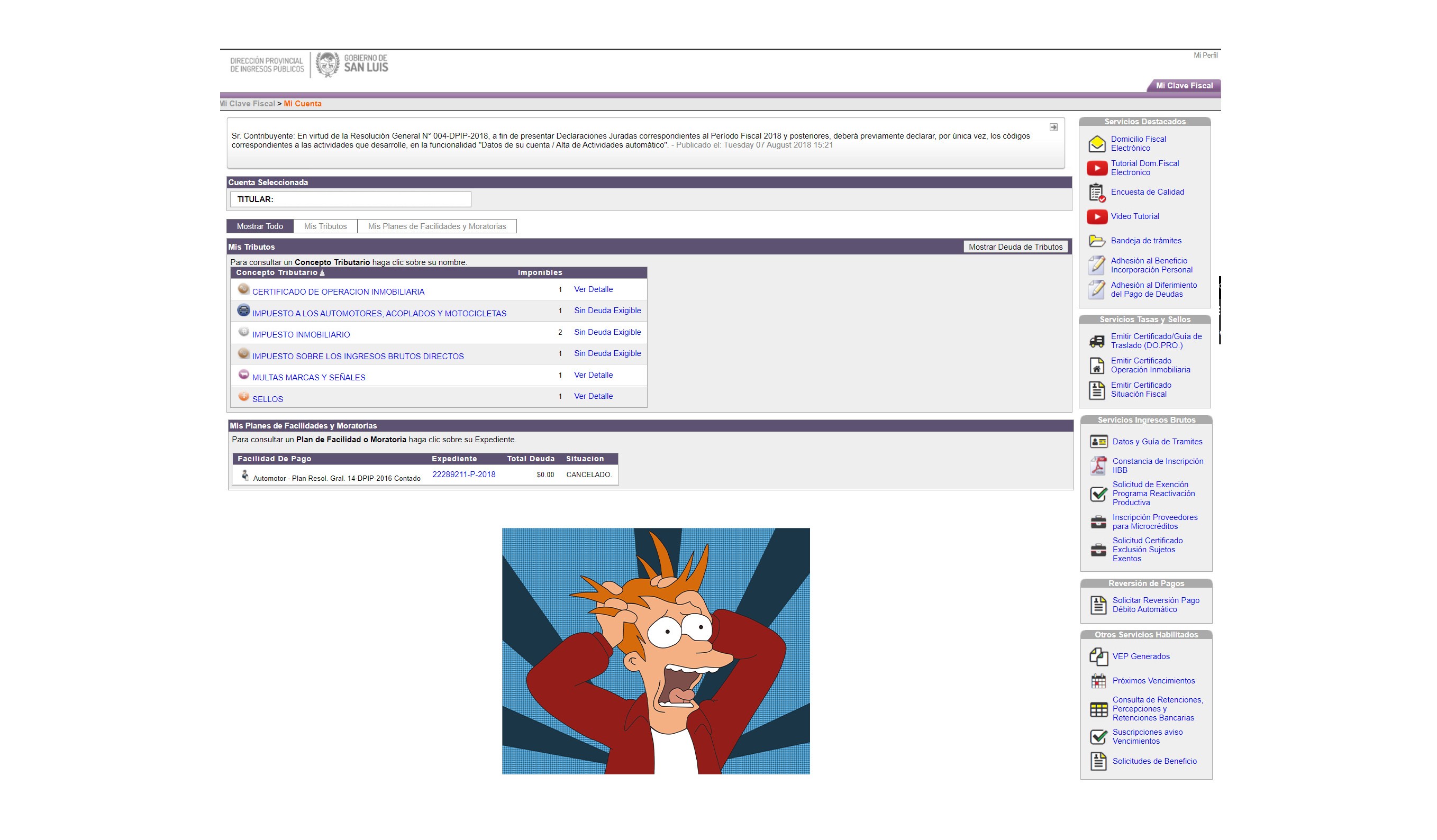This screenshot has height=840, width=1437.
Task: Click the Encuesta de Calidad clipboard icon
Action: 1097,193
